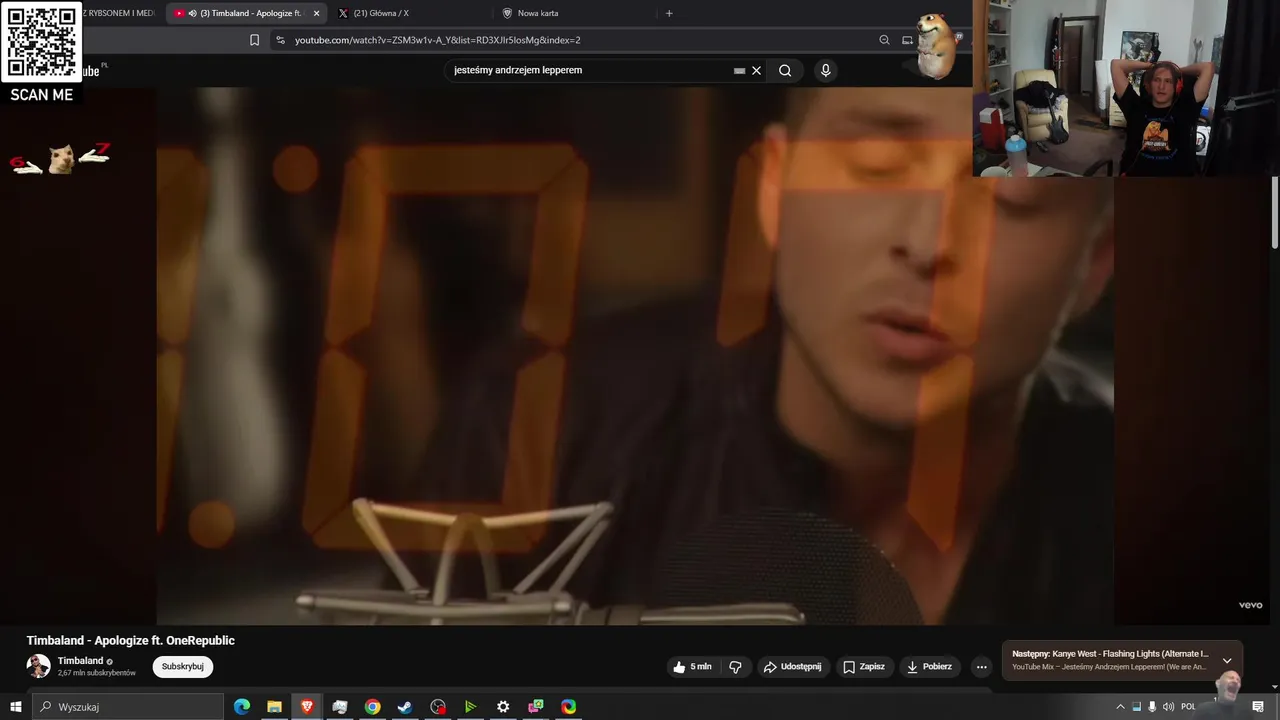Select the youtube.com URL in address bar
The height and width of the screenshot is (720, 1280).
coord(437,40)
